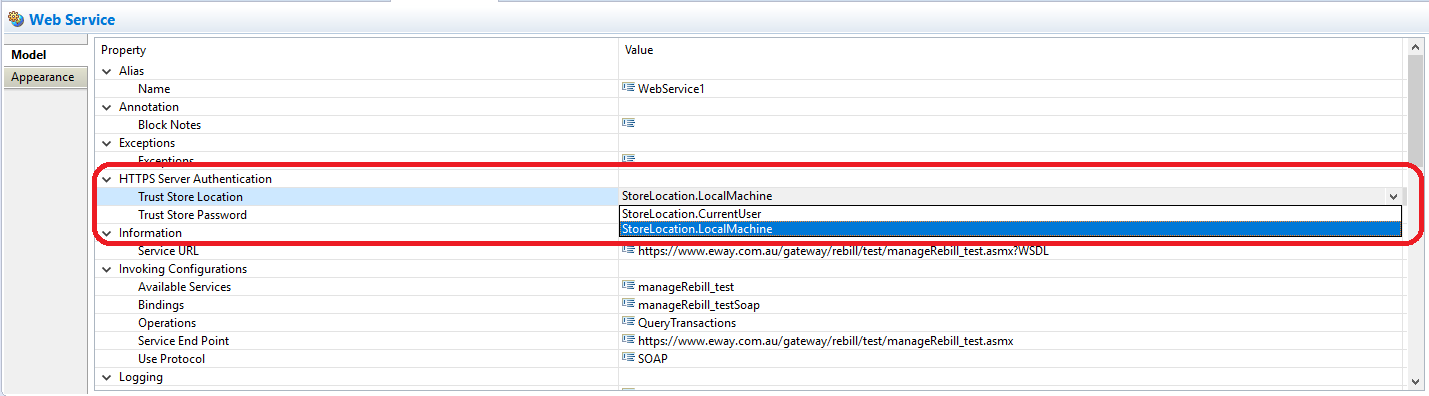The height and width of the screenshot is (396, 1429).
Task: Switch to the Appearance tab
Action: pyautogui.click(x=43, y=77)
